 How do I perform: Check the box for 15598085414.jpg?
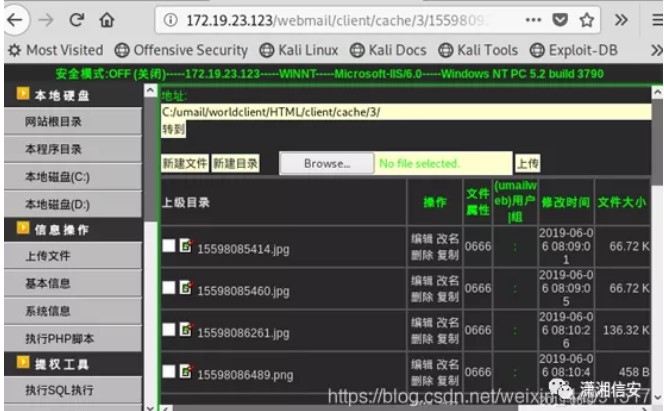click(x=169, y=245)
